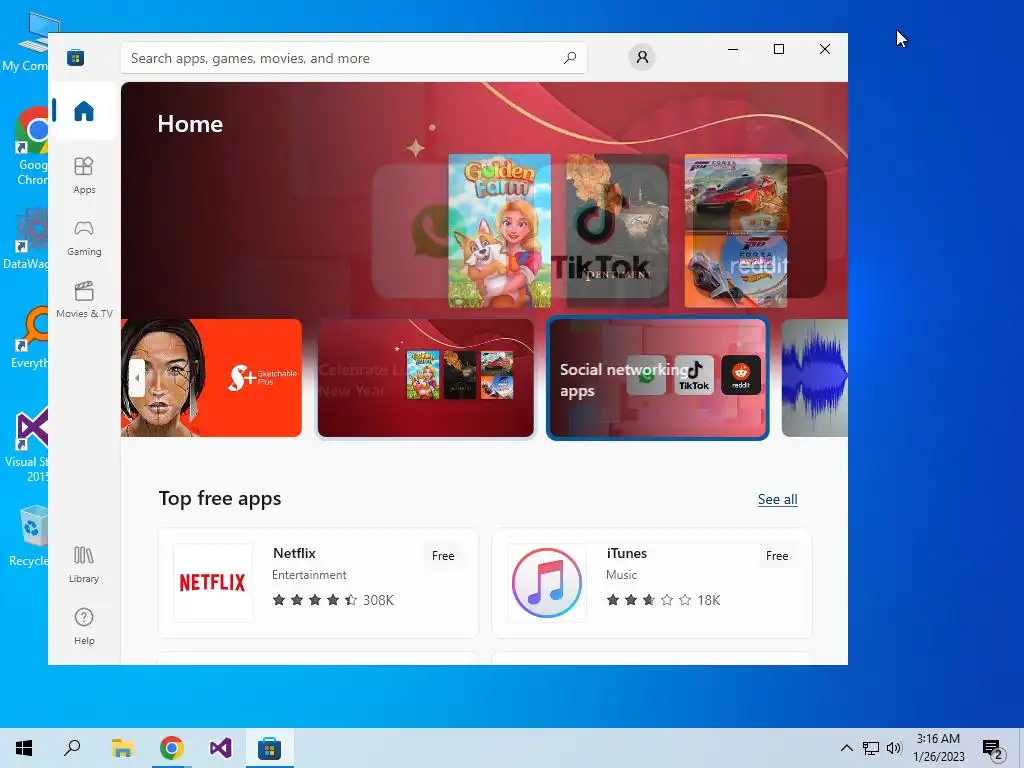Open the network status tray icon
This screenshot has width=1024, height=768.
tap(871, 748)
